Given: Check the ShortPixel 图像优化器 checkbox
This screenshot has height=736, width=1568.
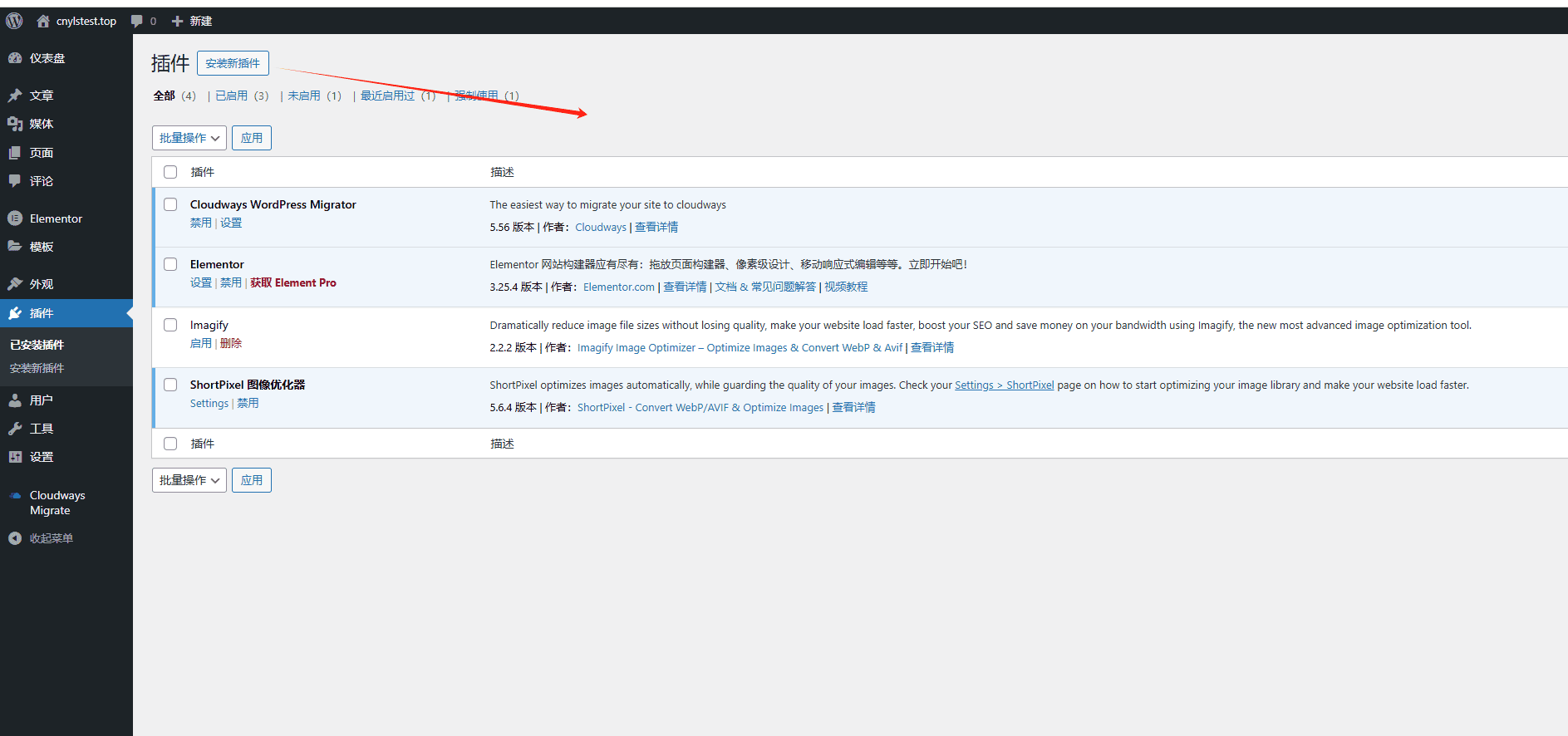Looking at the screenshot, I should 170,385.
